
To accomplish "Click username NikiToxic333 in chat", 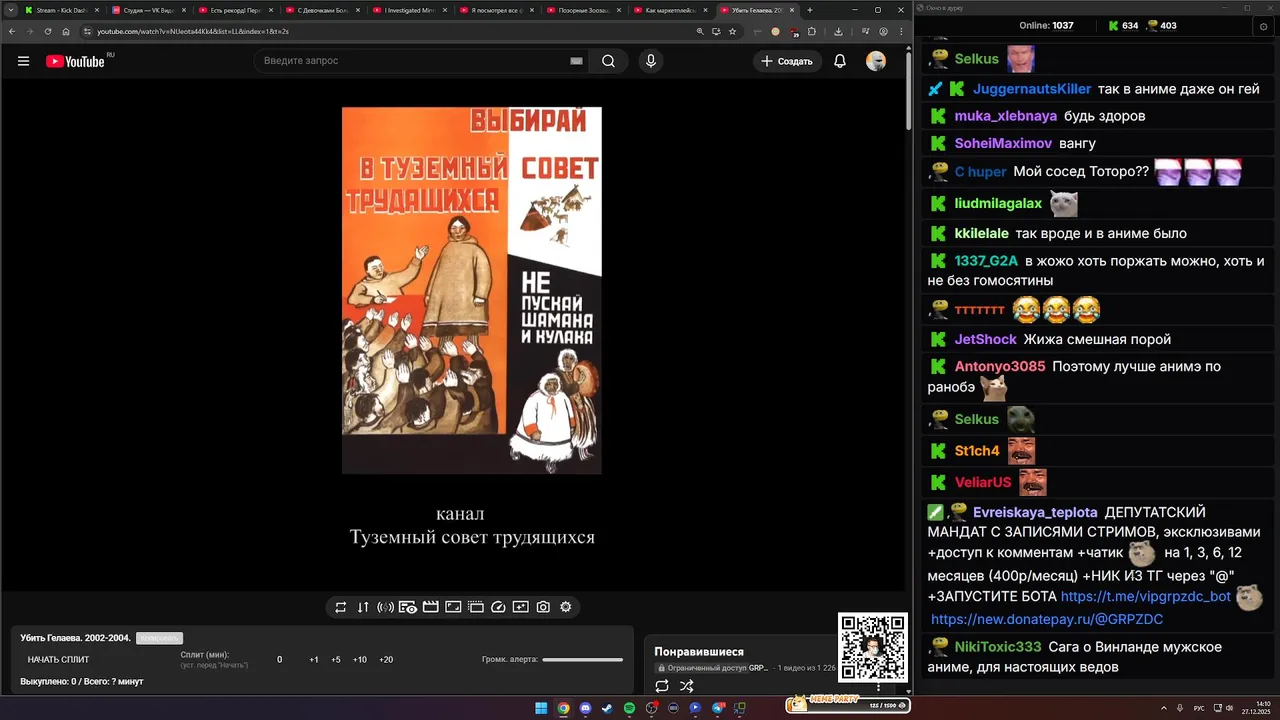I will click(x=998, y=647).
